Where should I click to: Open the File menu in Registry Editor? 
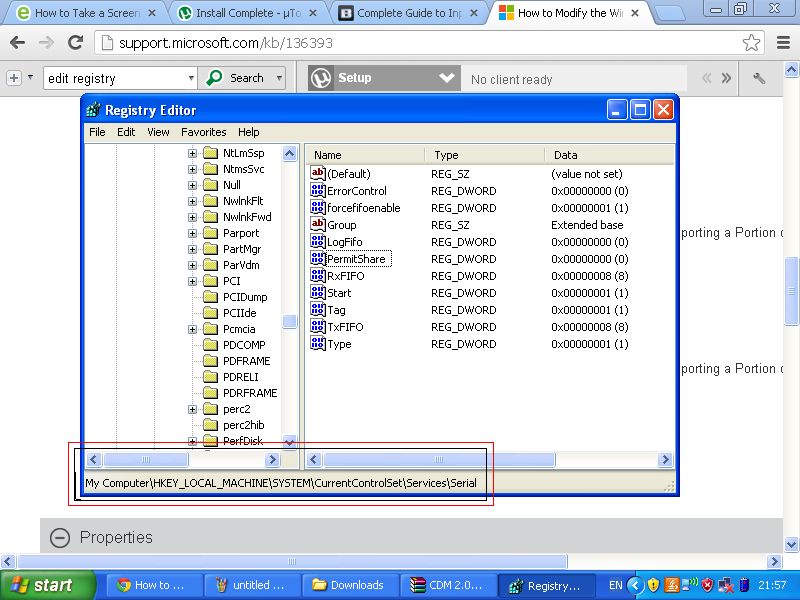(x=97, y=132)
